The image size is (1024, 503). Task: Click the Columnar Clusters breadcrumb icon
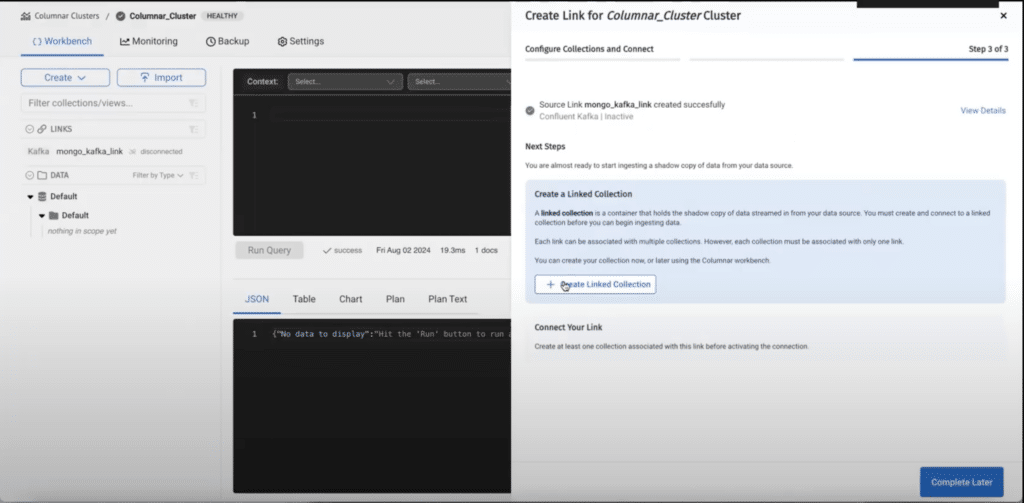click(24, 16)
